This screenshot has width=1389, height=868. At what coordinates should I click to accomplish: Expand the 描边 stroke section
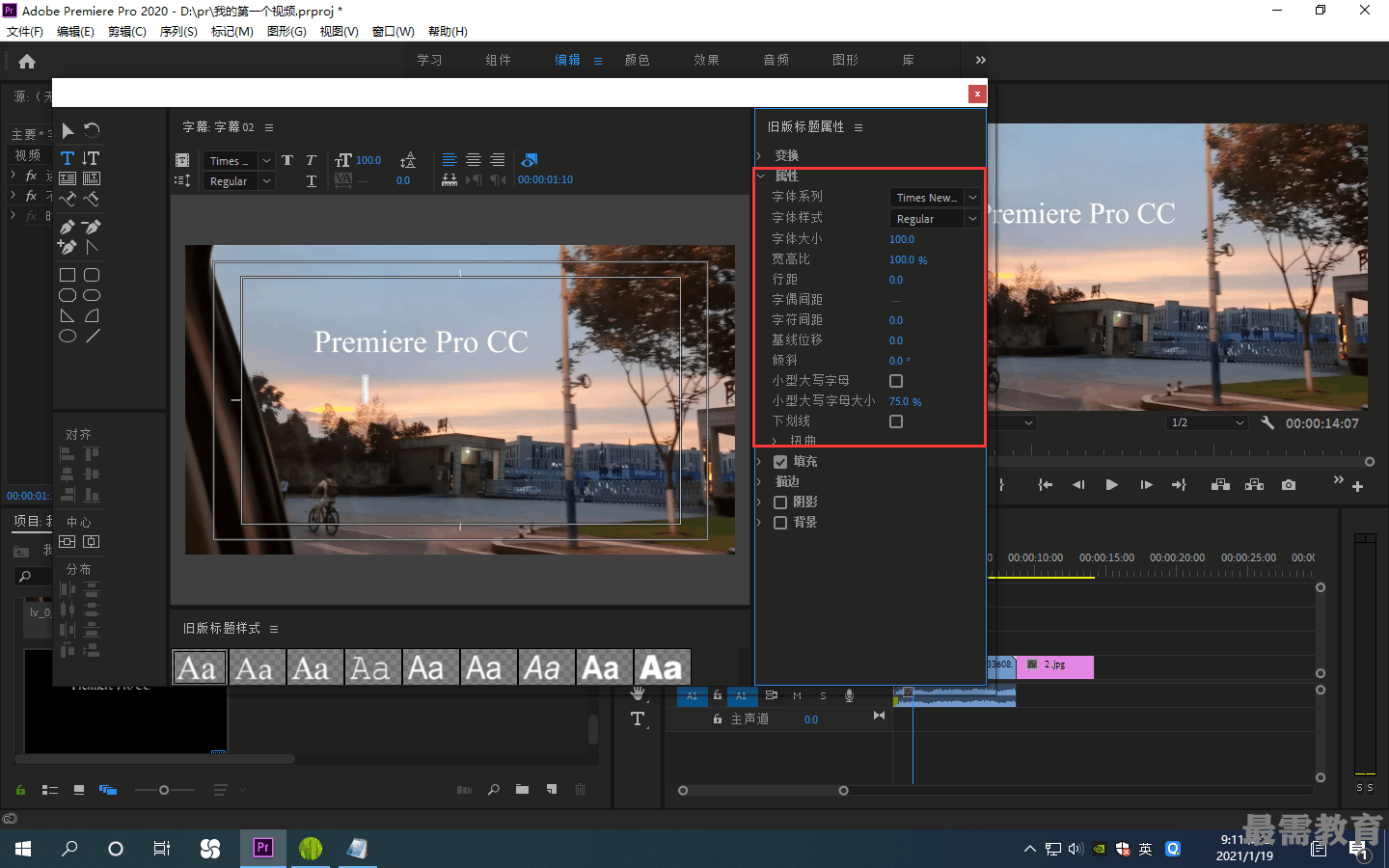[760, 482]
